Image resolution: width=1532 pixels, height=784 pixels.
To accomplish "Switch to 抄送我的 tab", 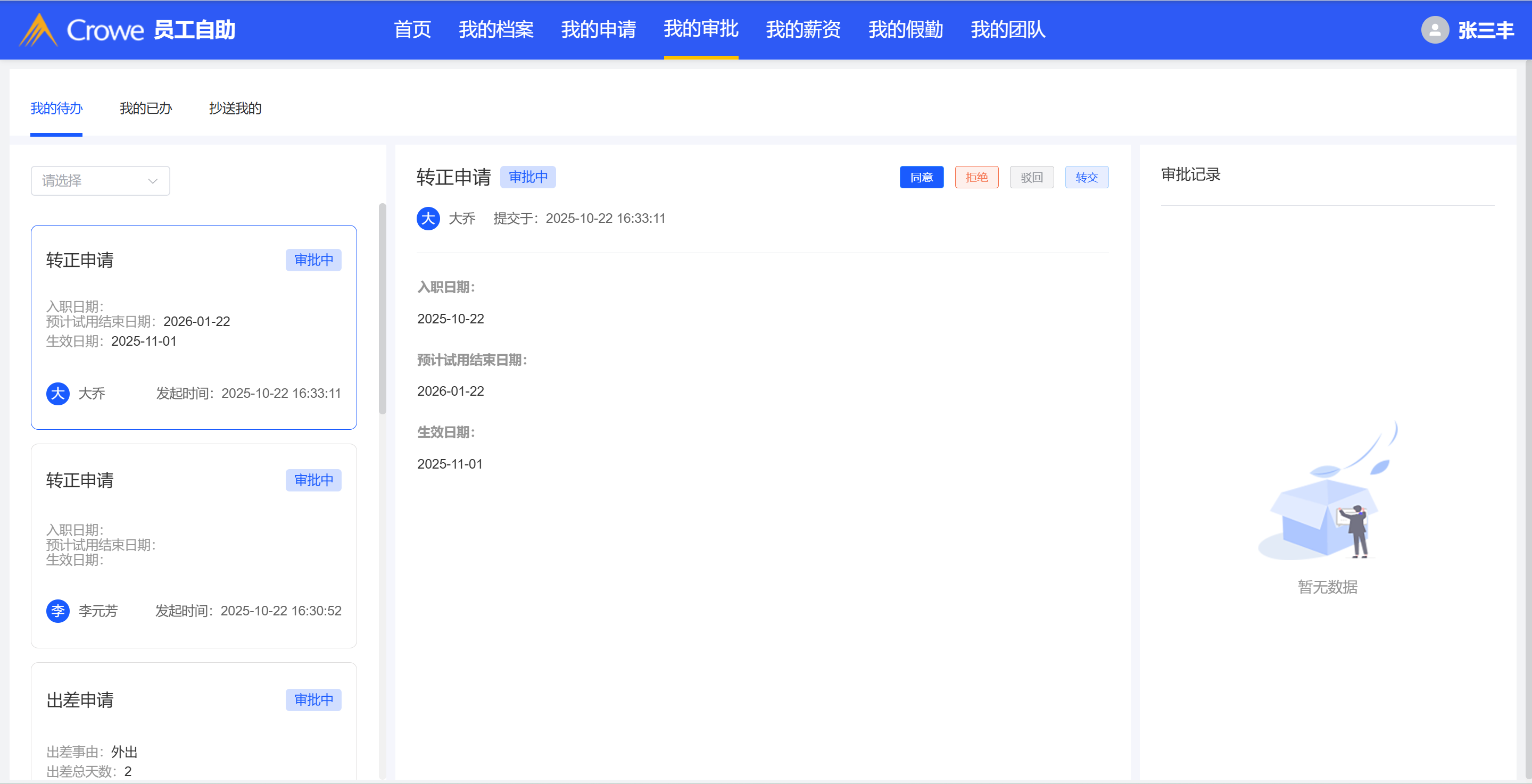I will [235, 108].
